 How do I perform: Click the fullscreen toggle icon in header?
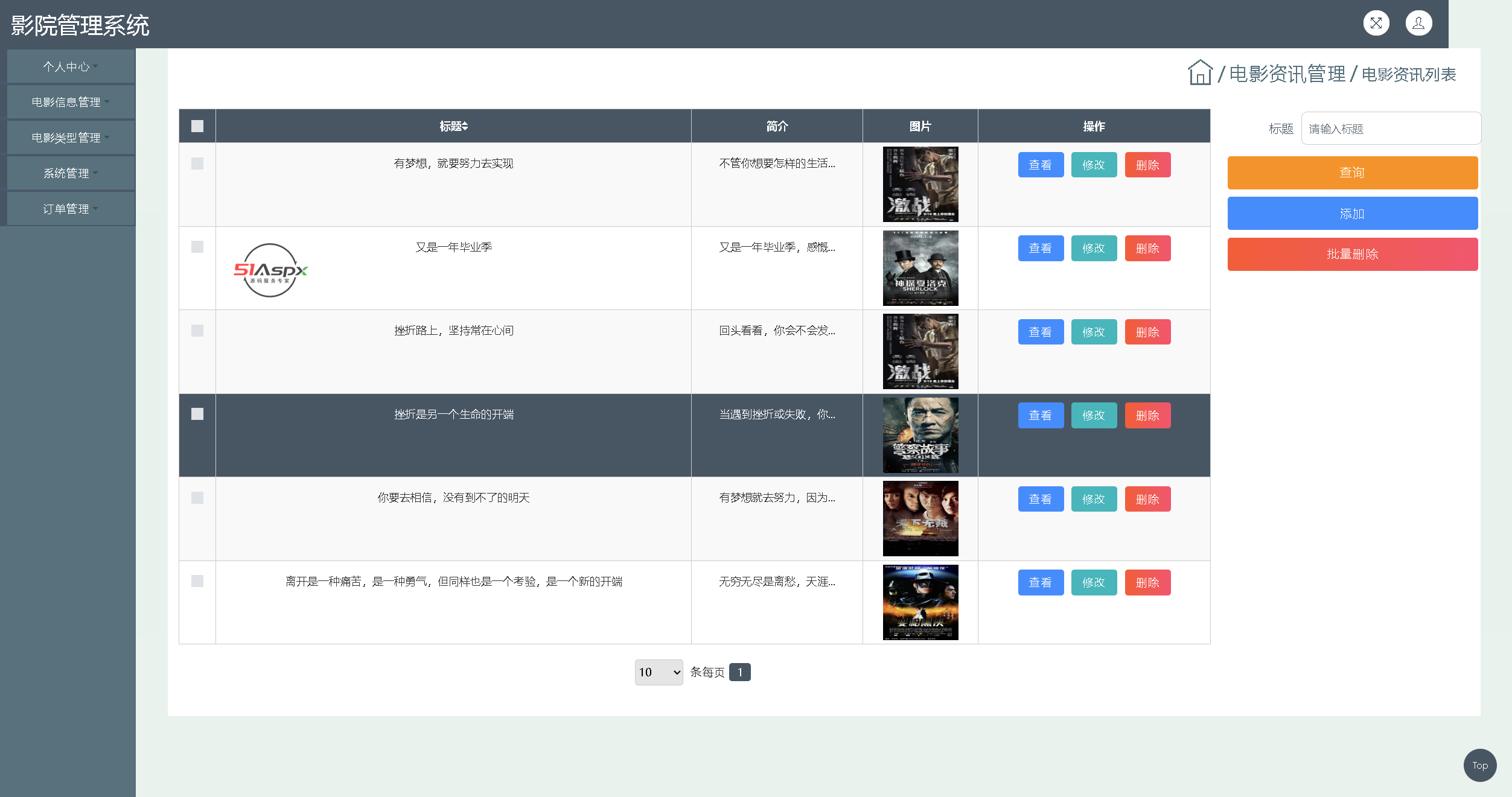(1376, 23)
